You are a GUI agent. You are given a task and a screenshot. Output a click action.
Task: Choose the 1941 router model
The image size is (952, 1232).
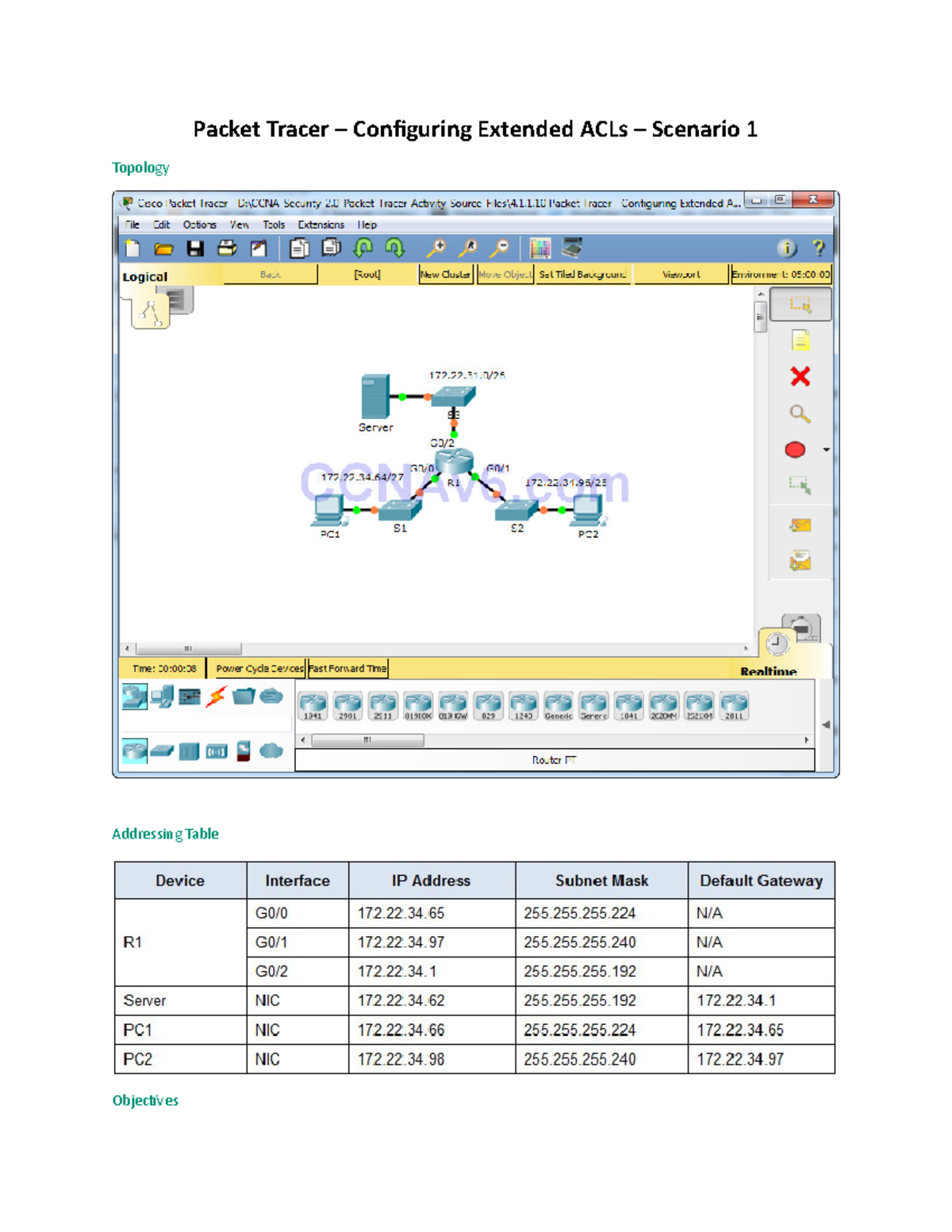314,704
